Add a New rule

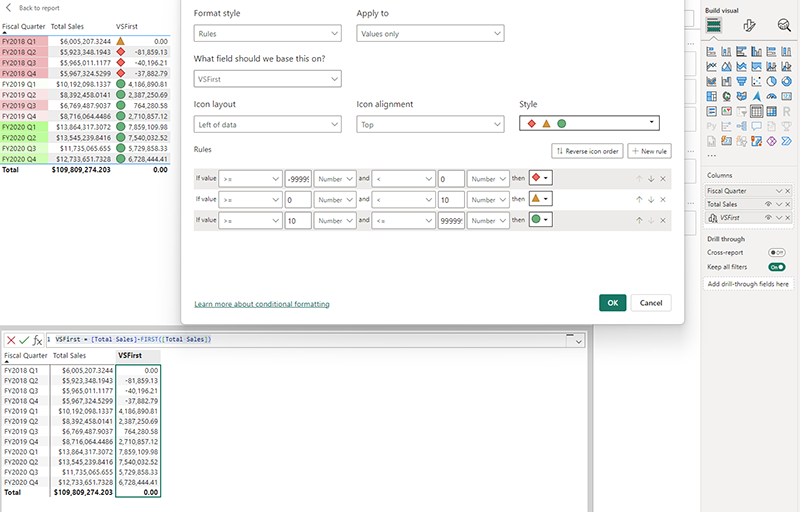649,151
